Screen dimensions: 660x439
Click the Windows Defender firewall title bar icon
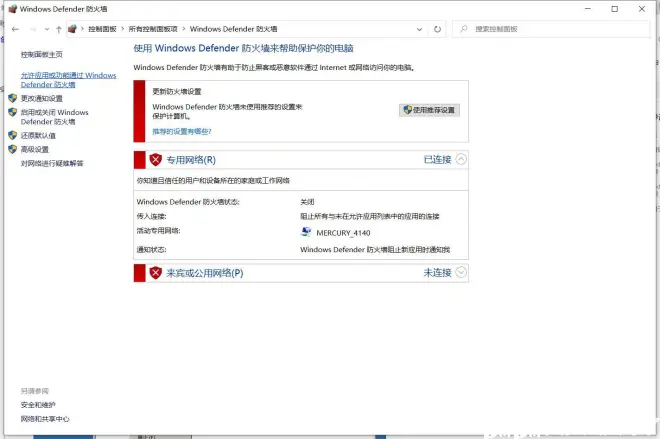click(x=13, y=9)
